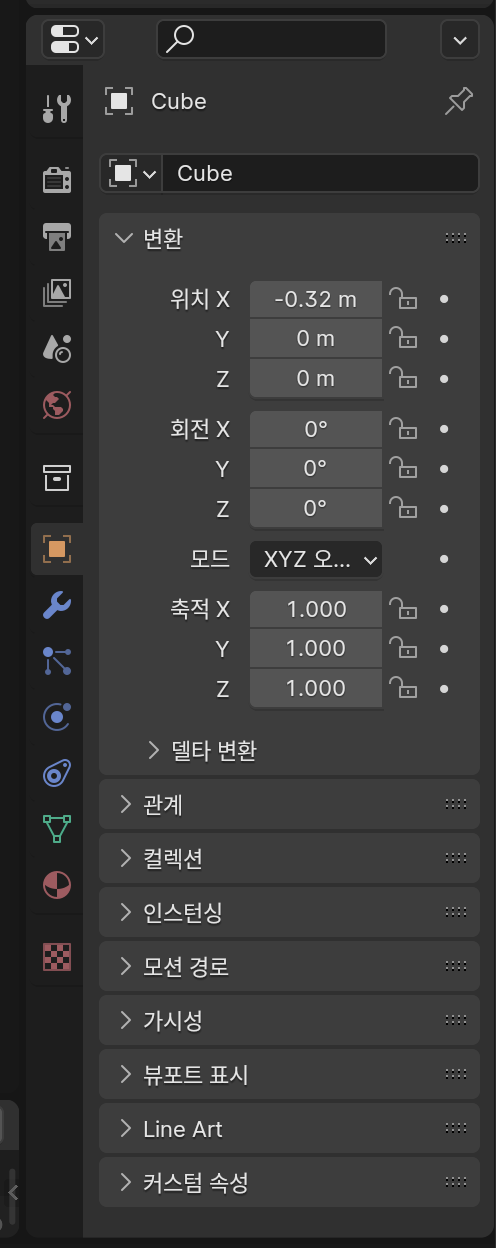
Task: Toggle lock for 위치 Y
Action: (x=402, y=338)
